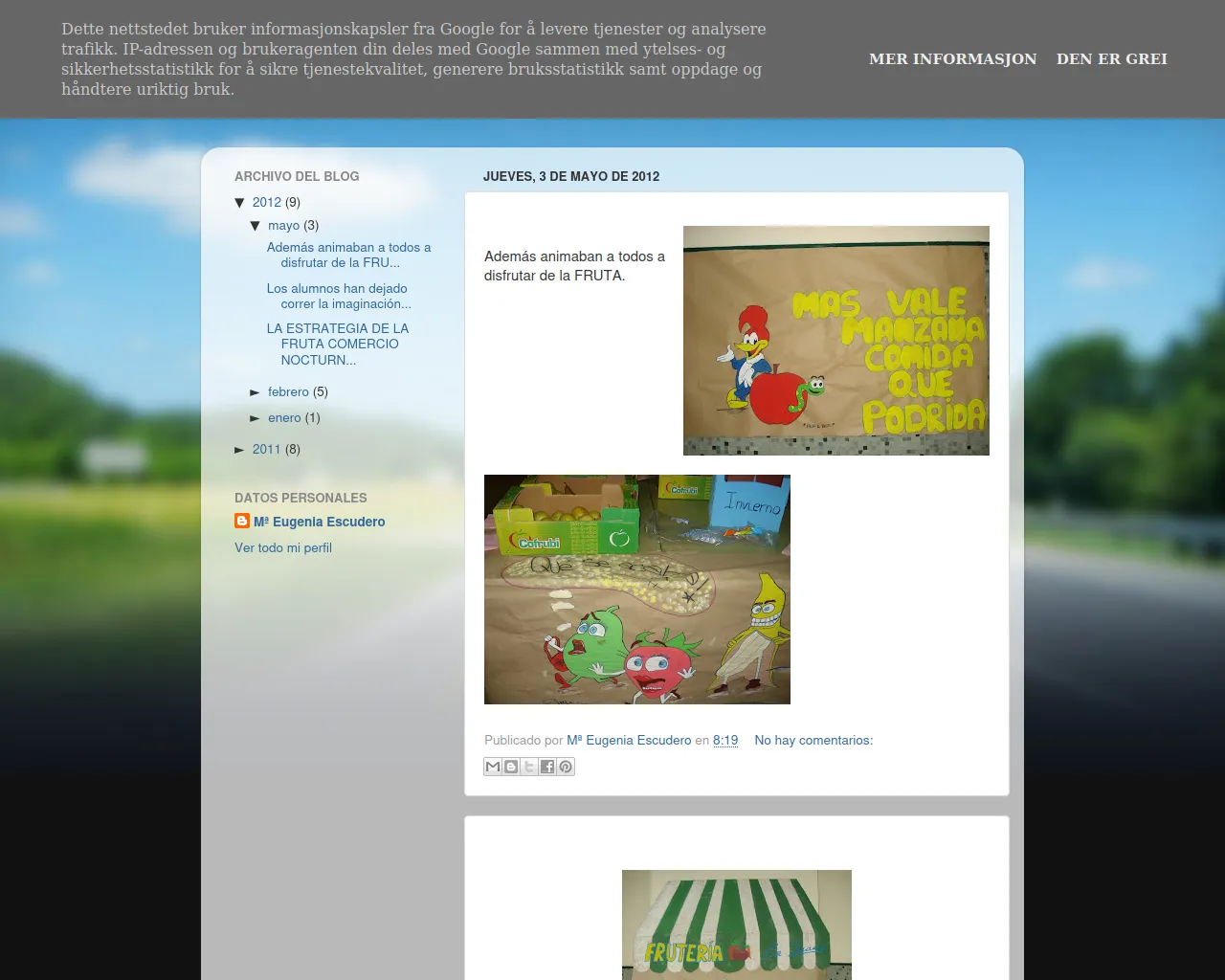Click the '(5)' count beside febrero
1225x980 pixels.
pyautogui.click(x=321, y=391)
